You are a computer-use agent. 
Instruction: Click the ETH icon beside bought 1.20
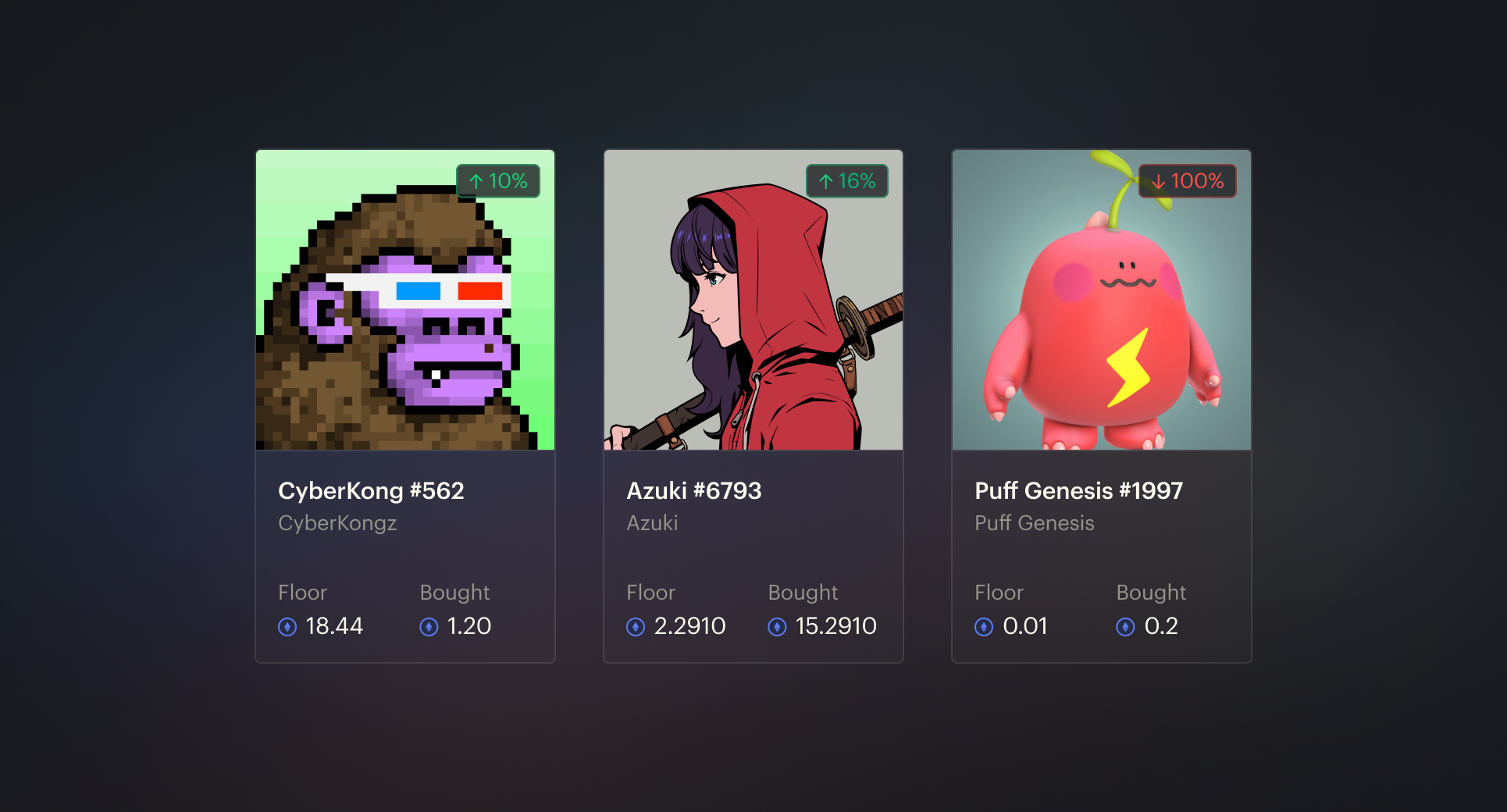(x=429, y=627)
